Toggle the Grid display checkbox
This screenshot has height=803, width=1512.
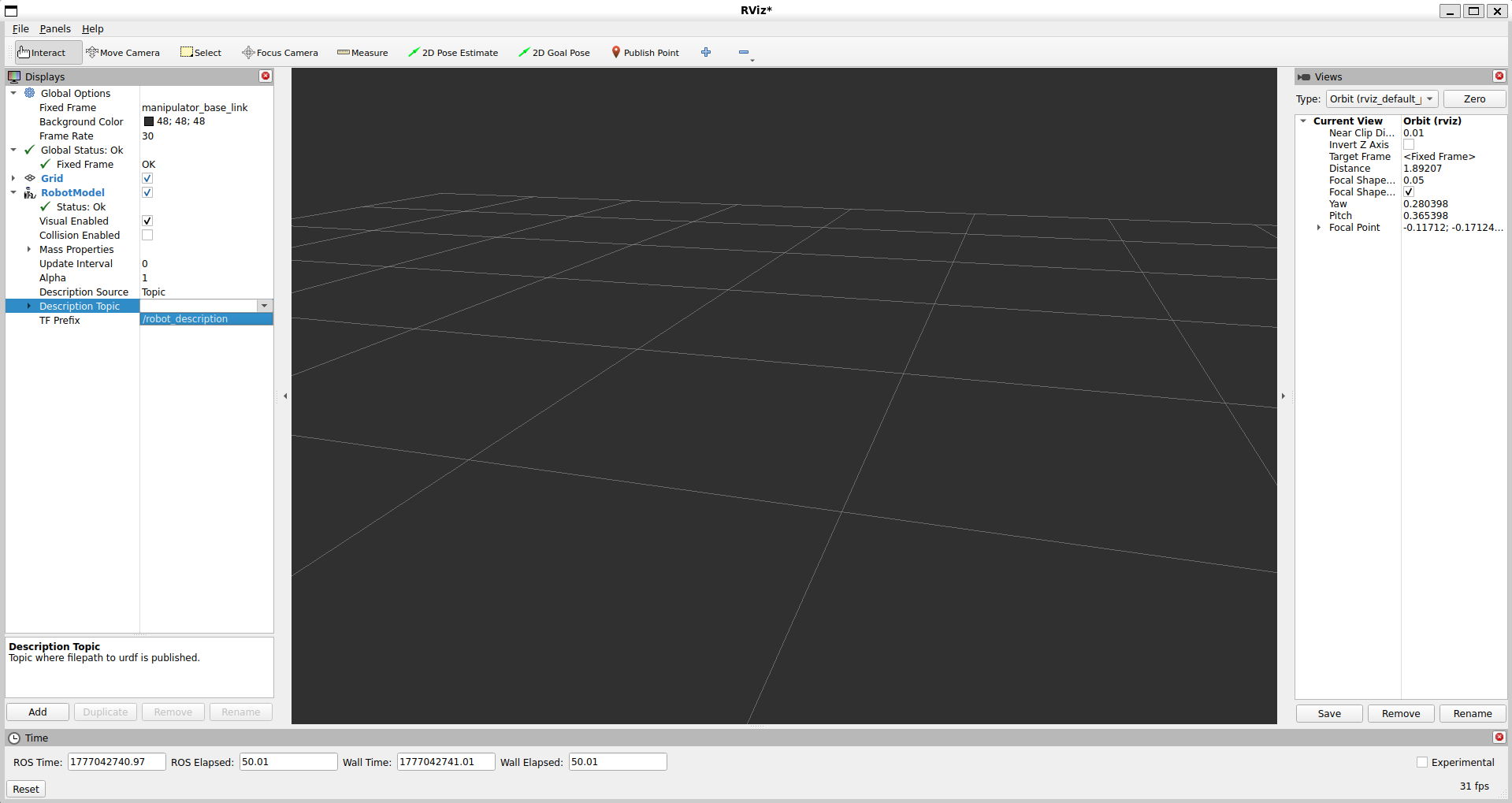[x=147, y=178]
